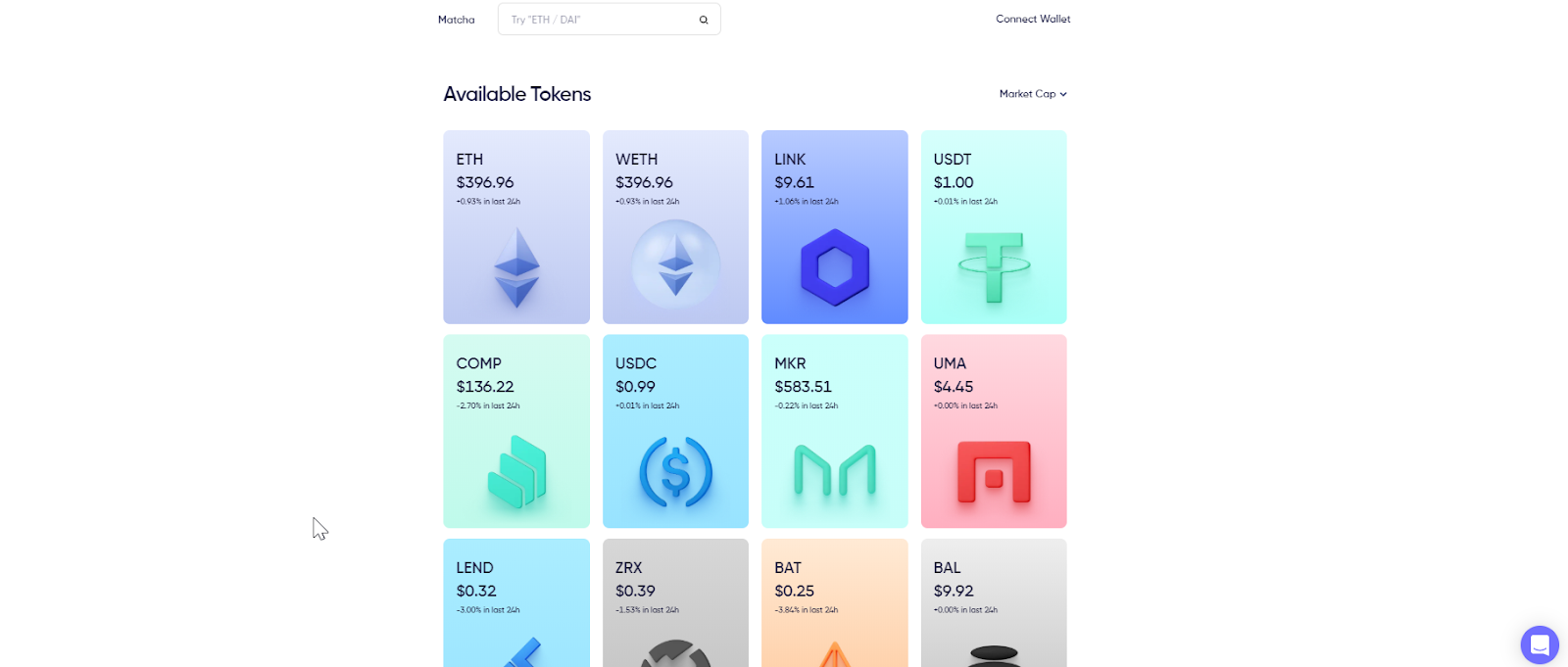Click the red UMA logo icon

994,472
